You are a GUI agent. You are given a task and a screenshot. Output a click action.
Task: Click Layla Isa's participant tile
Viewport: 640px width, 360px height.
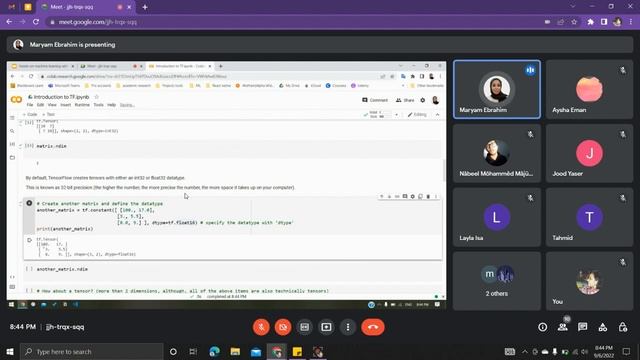coord(497,217)
